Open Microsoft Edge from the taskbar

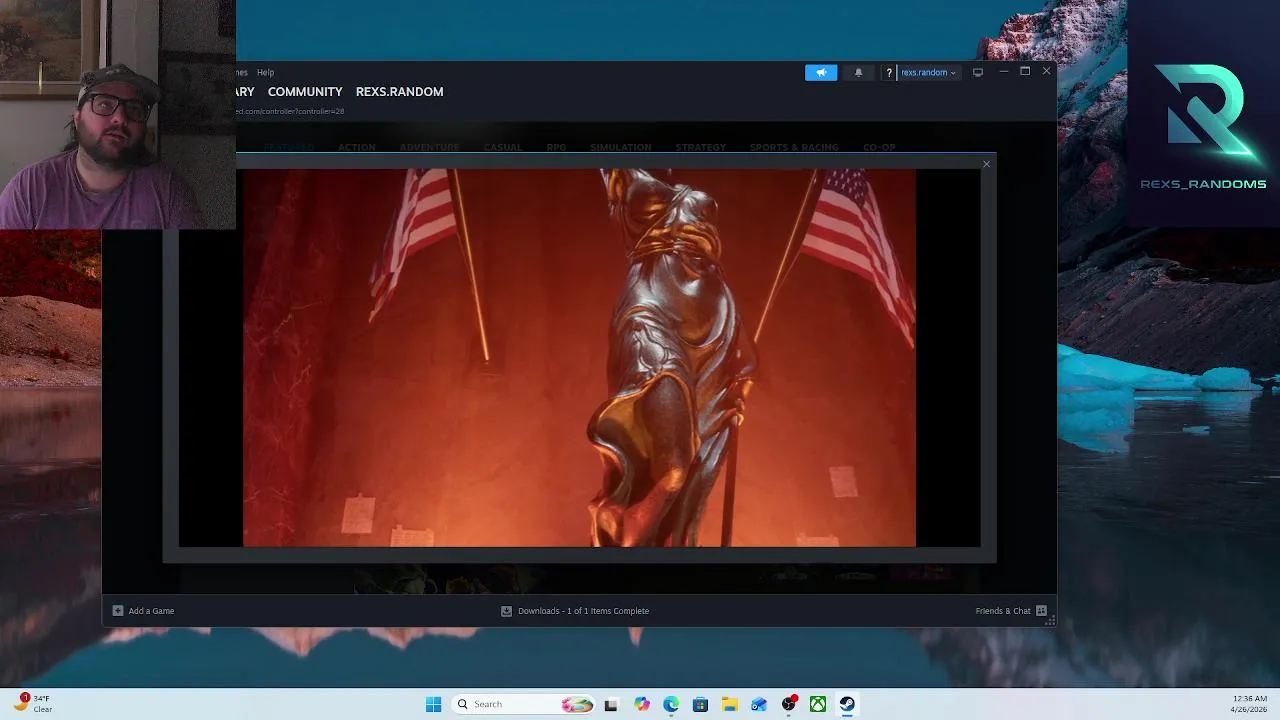(671, 704)
